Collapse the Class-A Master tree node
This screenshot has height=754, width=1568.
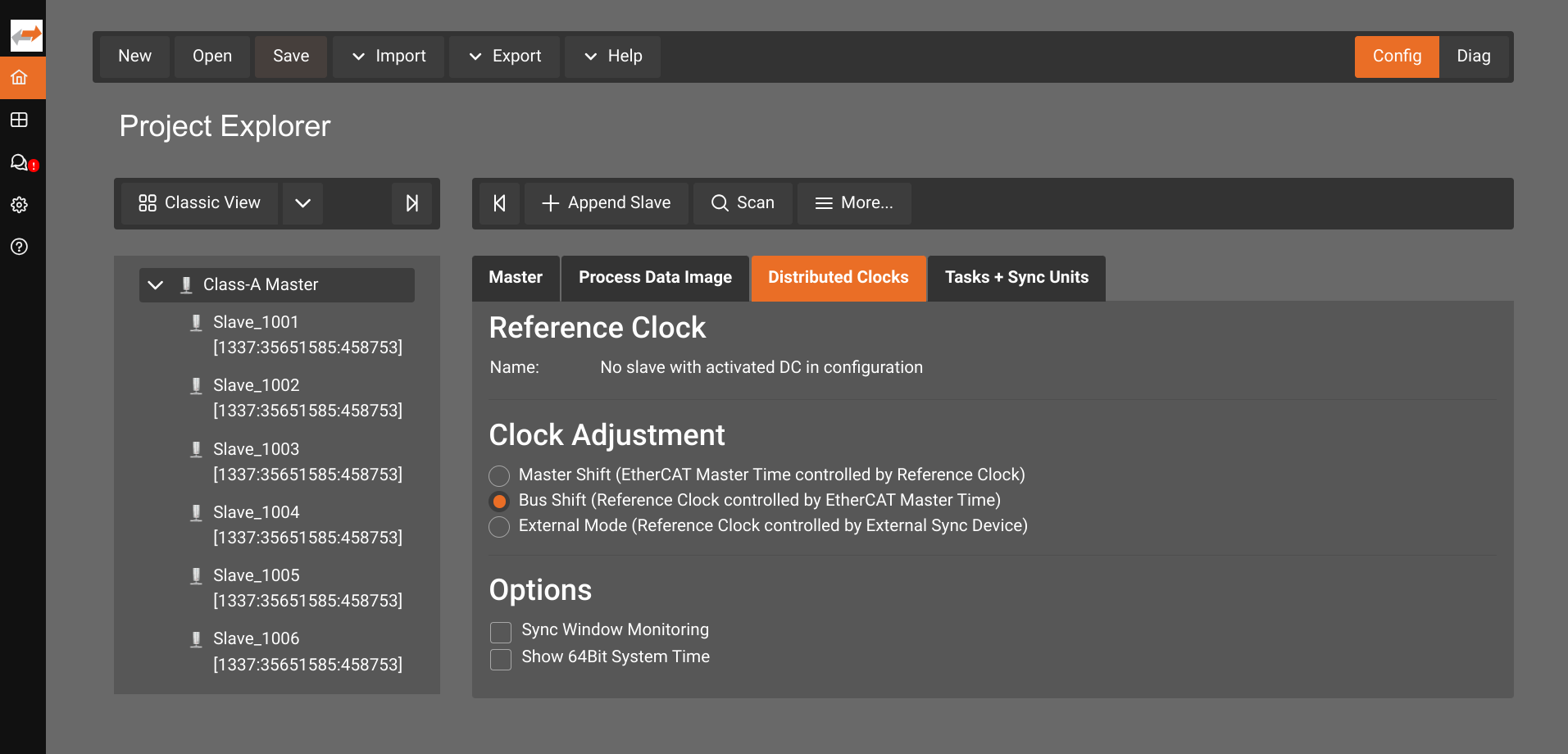pyautogui.click(x=156, y=285)
